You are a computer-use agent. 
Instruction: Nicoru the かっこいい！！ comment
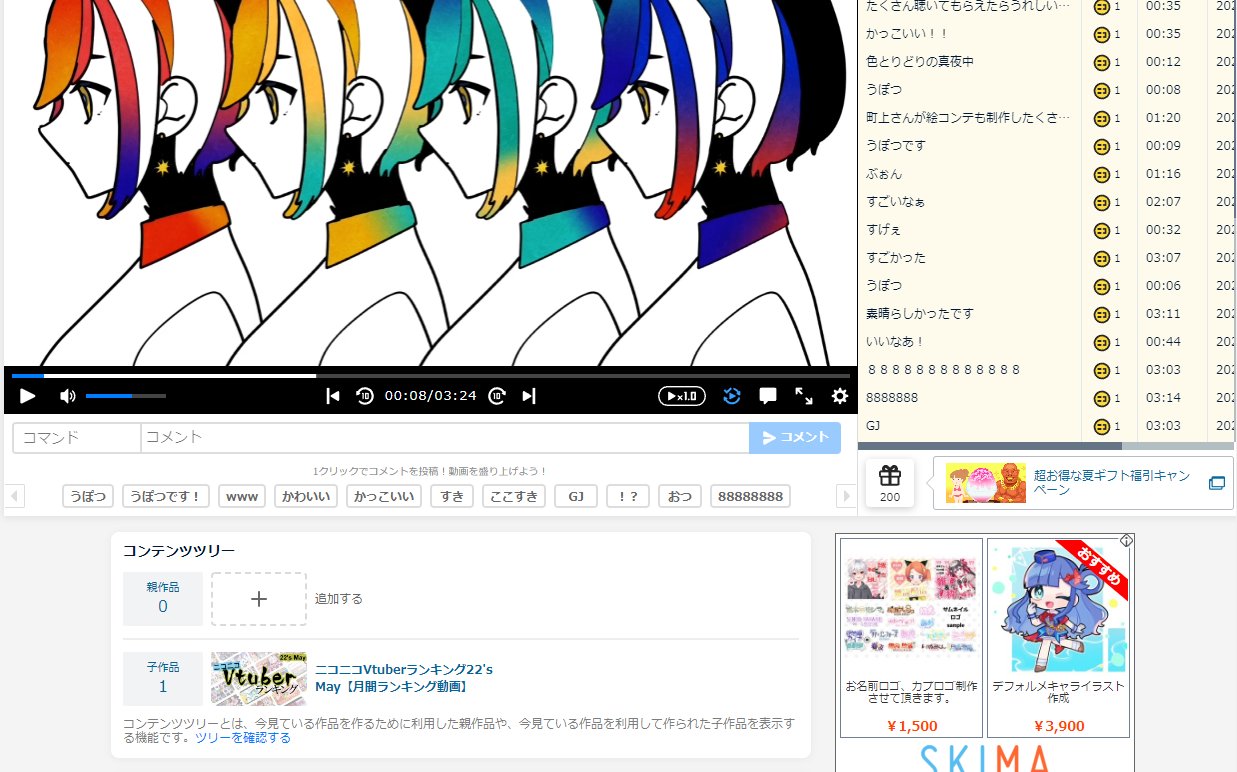[1101, 34]
